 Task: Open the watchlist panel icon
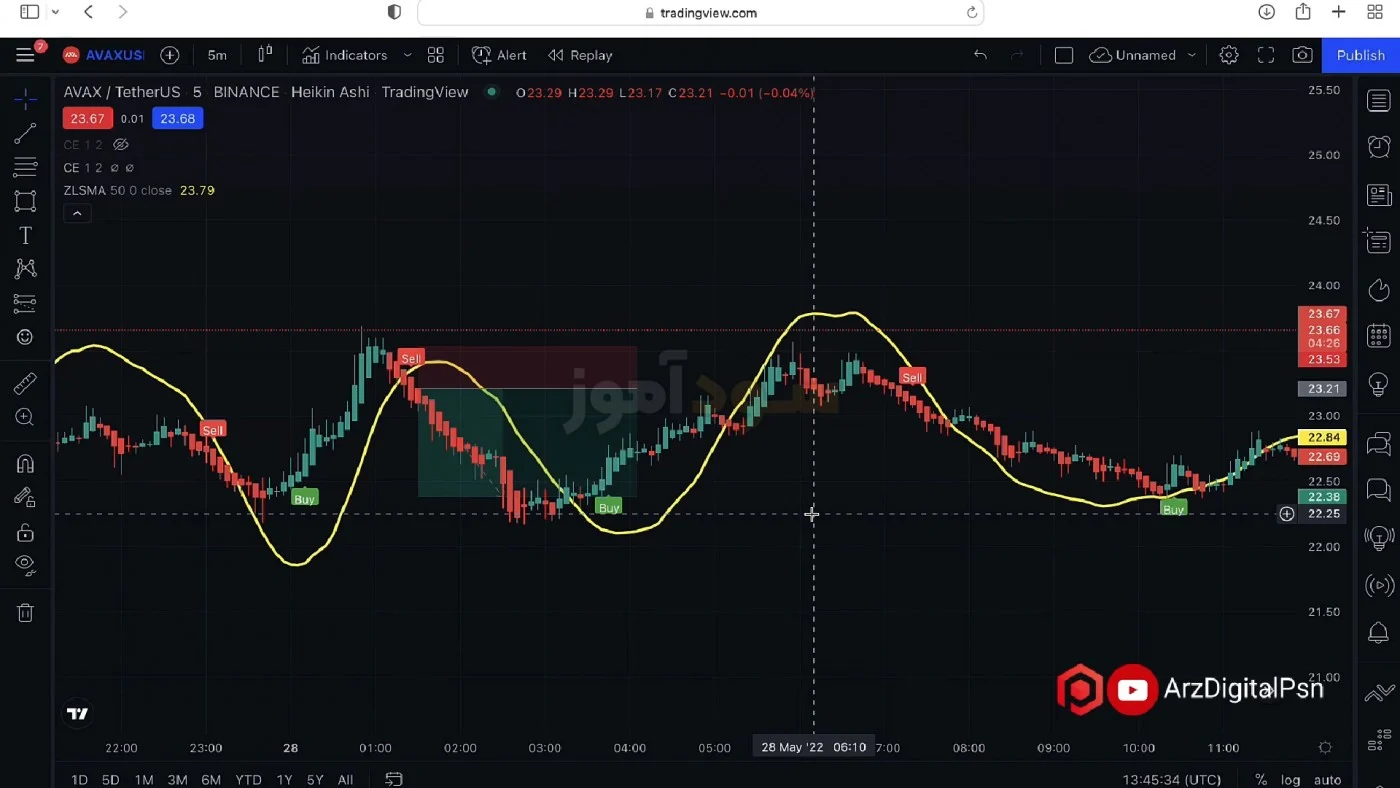(1379, 100)
